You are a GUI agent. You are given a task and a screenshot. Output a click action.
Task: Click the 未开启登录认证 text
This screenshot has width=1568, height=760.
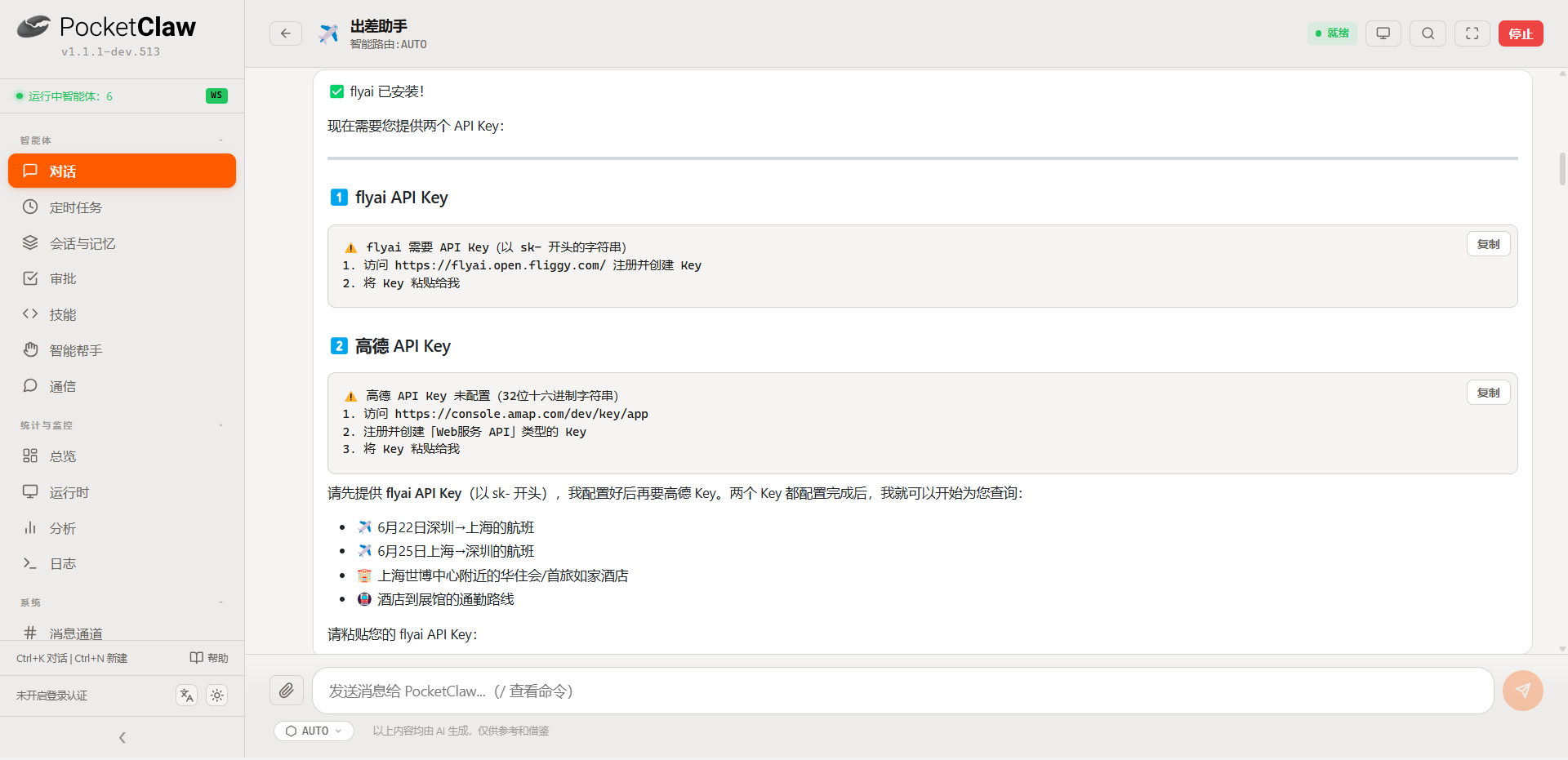[x=52, y=696]
